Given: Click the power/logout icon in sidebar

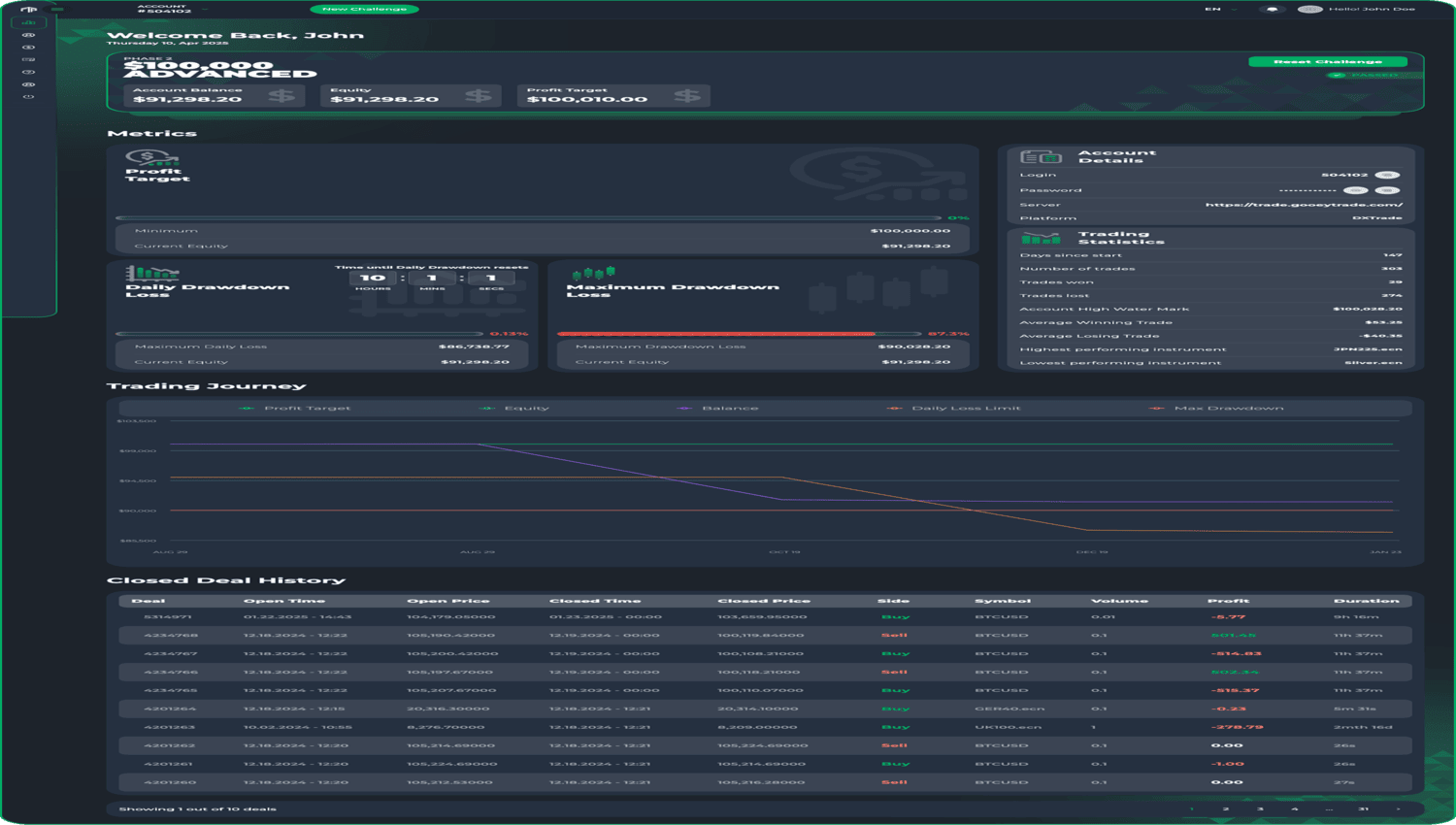Looking at the screenshot, I should tap(28, 97).
